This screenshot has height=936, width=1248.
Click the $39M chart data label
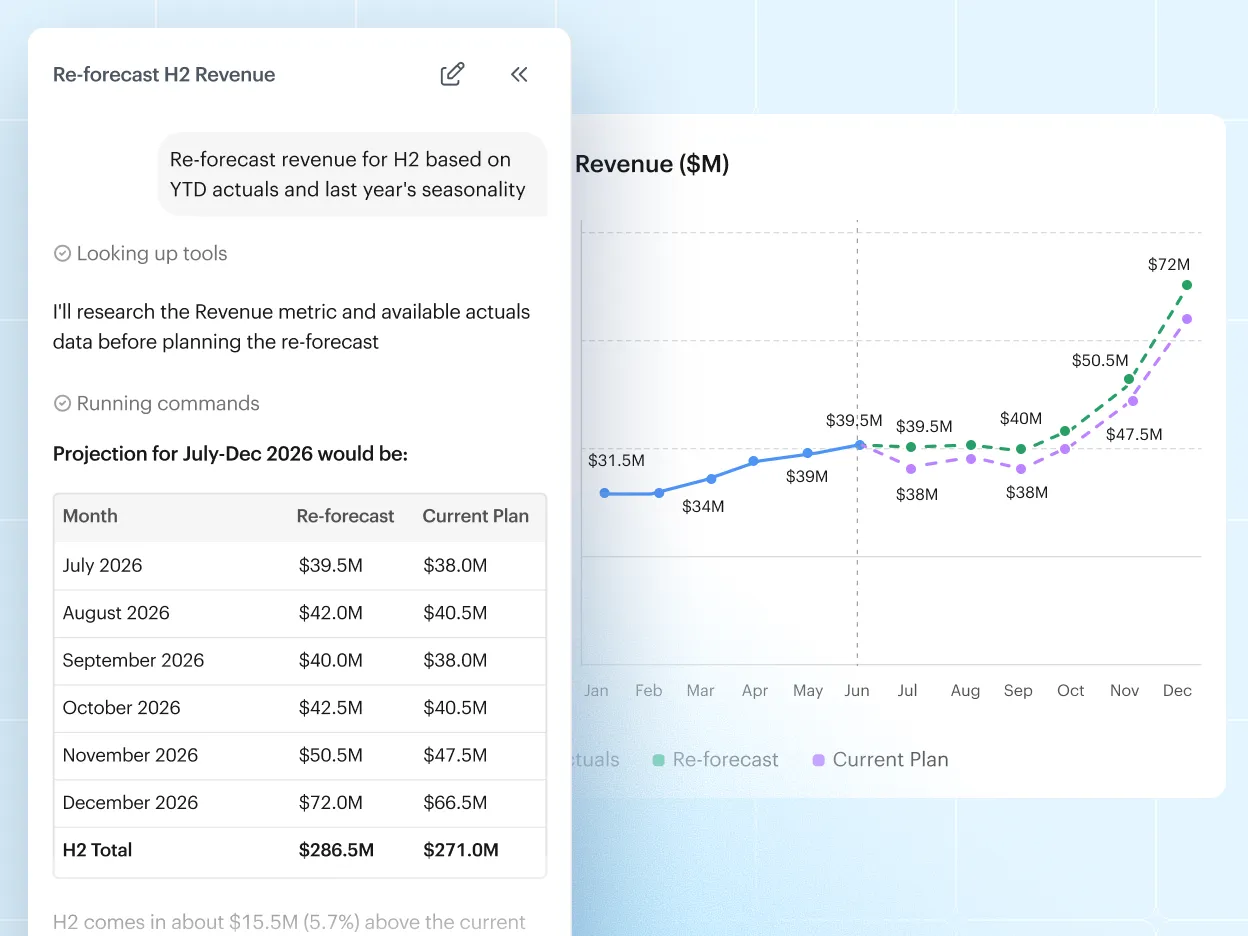(x=807, y=477)
